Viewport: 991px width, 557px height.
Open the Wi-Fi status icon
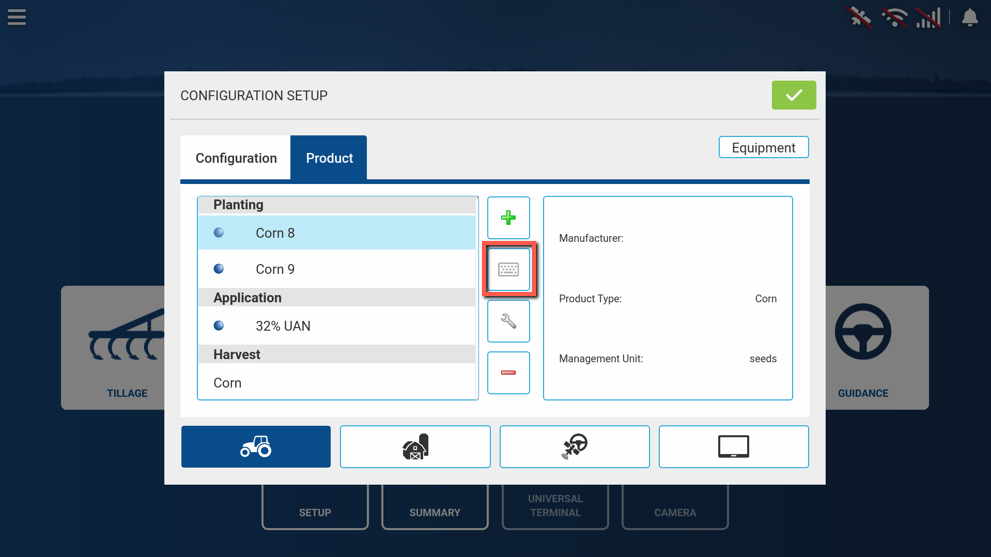tap(894, 17)
